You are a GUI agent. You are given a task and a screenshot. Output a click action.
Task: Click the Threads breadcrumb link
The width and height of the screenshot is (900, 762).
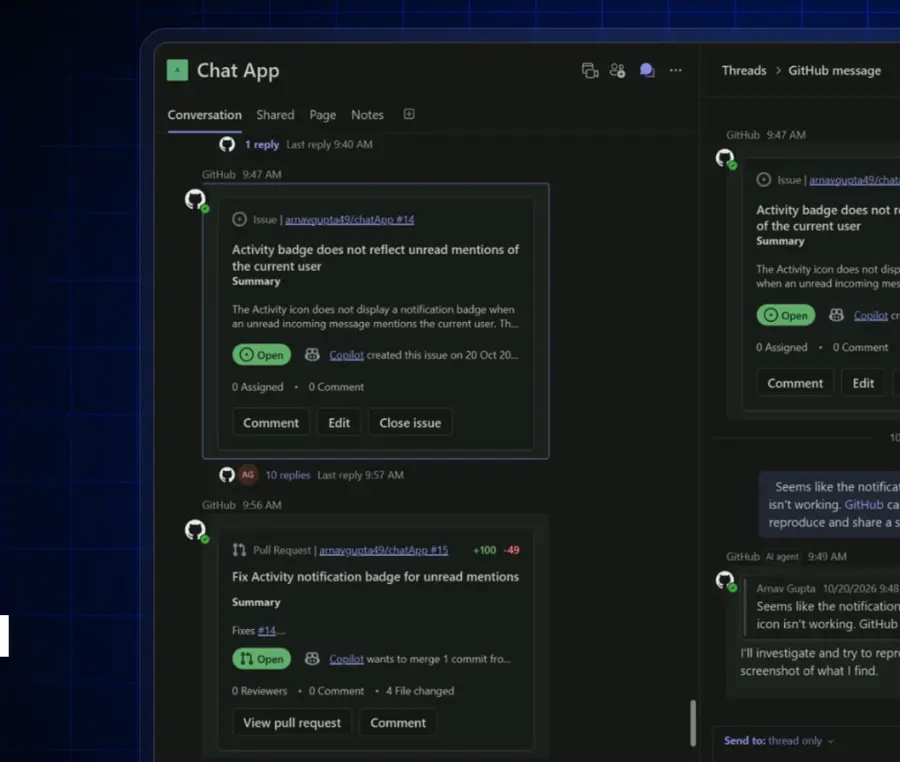[x=744, y=71]
